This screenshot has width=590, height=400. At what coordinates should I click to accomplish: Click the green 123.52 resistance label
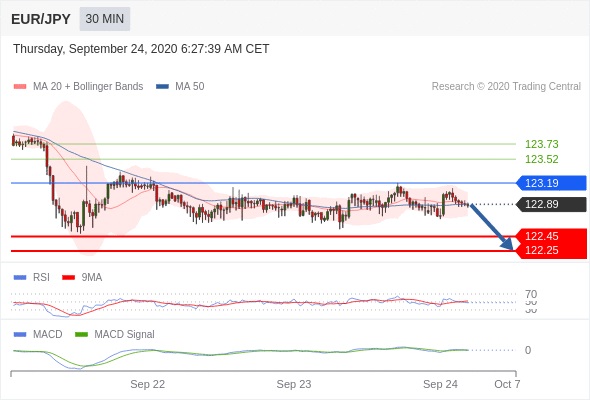541,159
